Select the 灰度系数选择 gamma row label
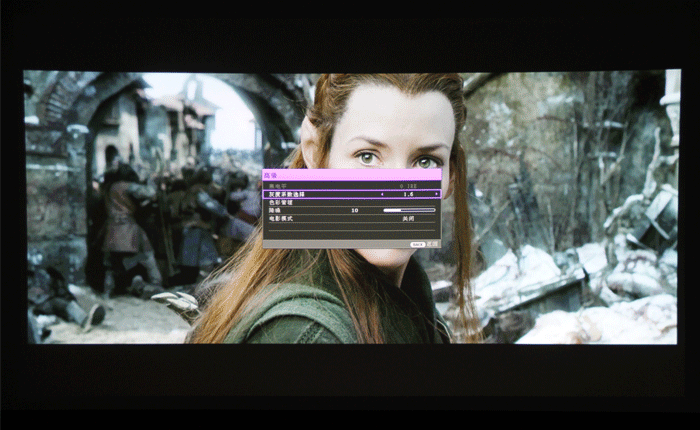Screen dimensions: 700x430 (x=284, y=194)
